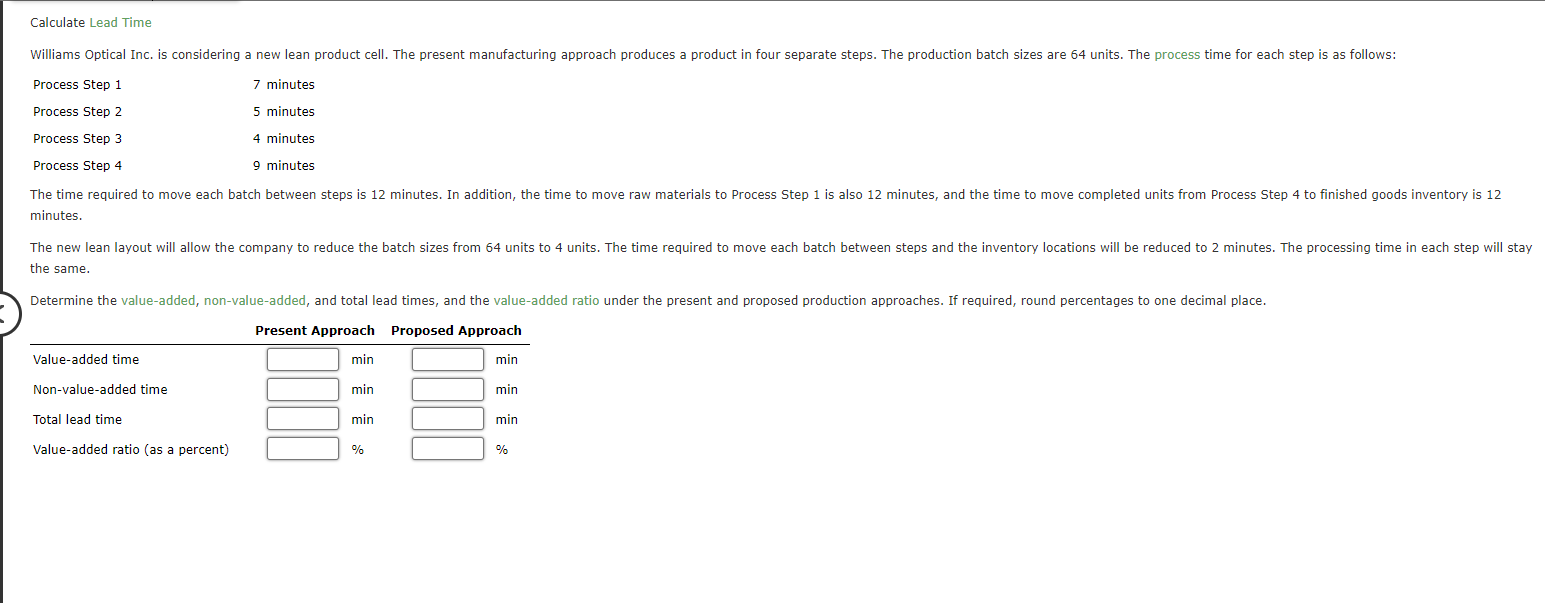Click the Present Approach column header

[x=314, y=330]
